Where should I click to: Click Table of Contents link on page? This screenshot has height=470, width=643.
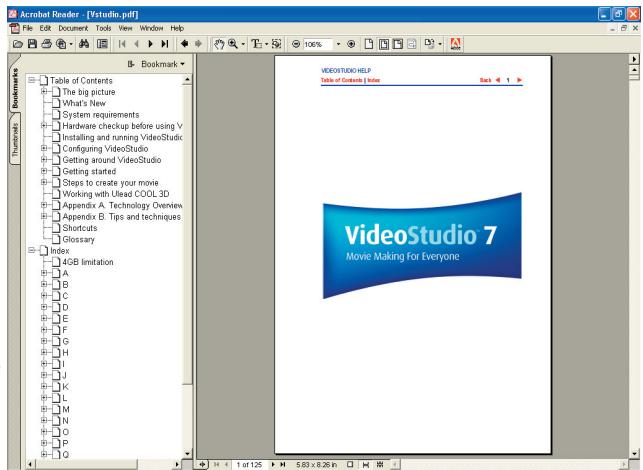tap(342, 80)
